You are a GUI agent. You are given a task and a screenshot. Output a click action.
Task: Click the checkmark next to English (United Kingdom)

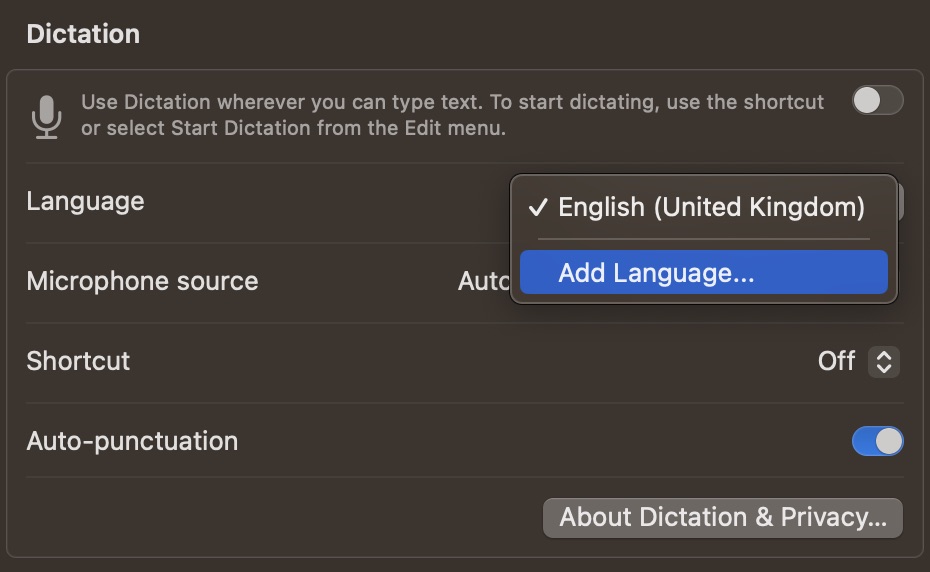tap(538, 207)
